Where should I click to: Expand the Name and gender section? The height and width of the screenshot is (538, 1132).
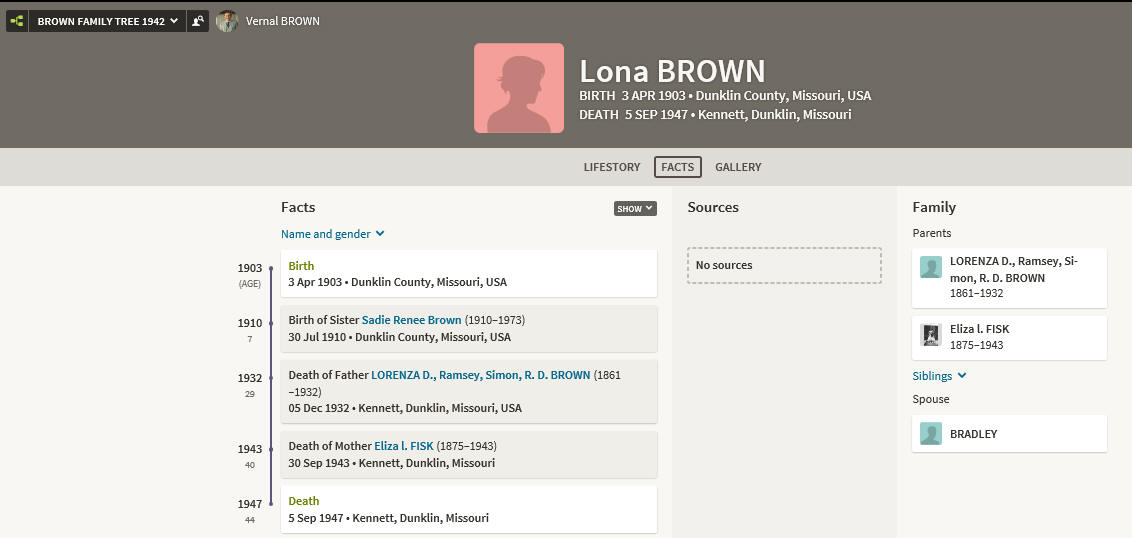coord(332,234)
